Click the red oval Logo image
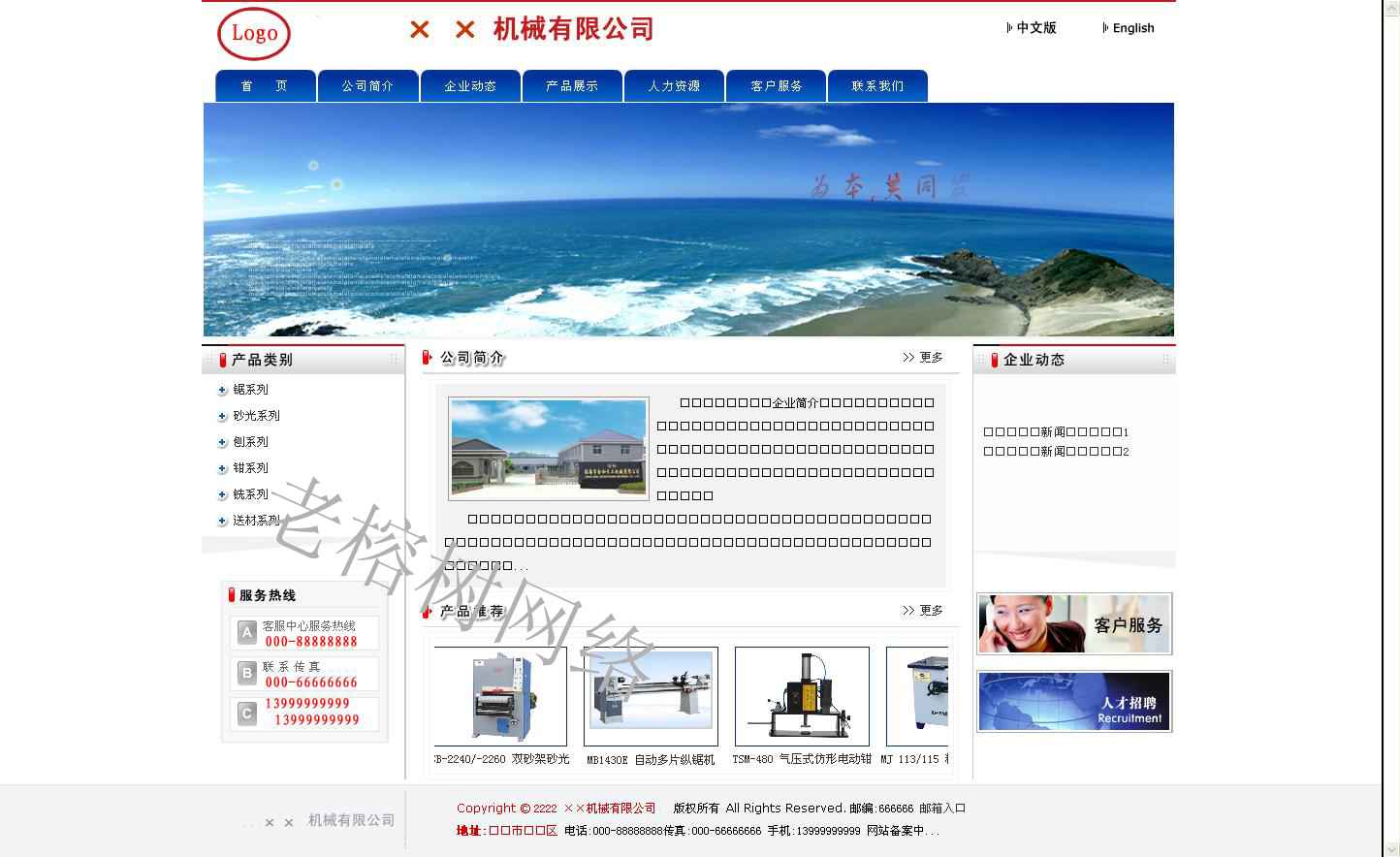Viewport: 1400px width, 857px height. click(254, 34)
